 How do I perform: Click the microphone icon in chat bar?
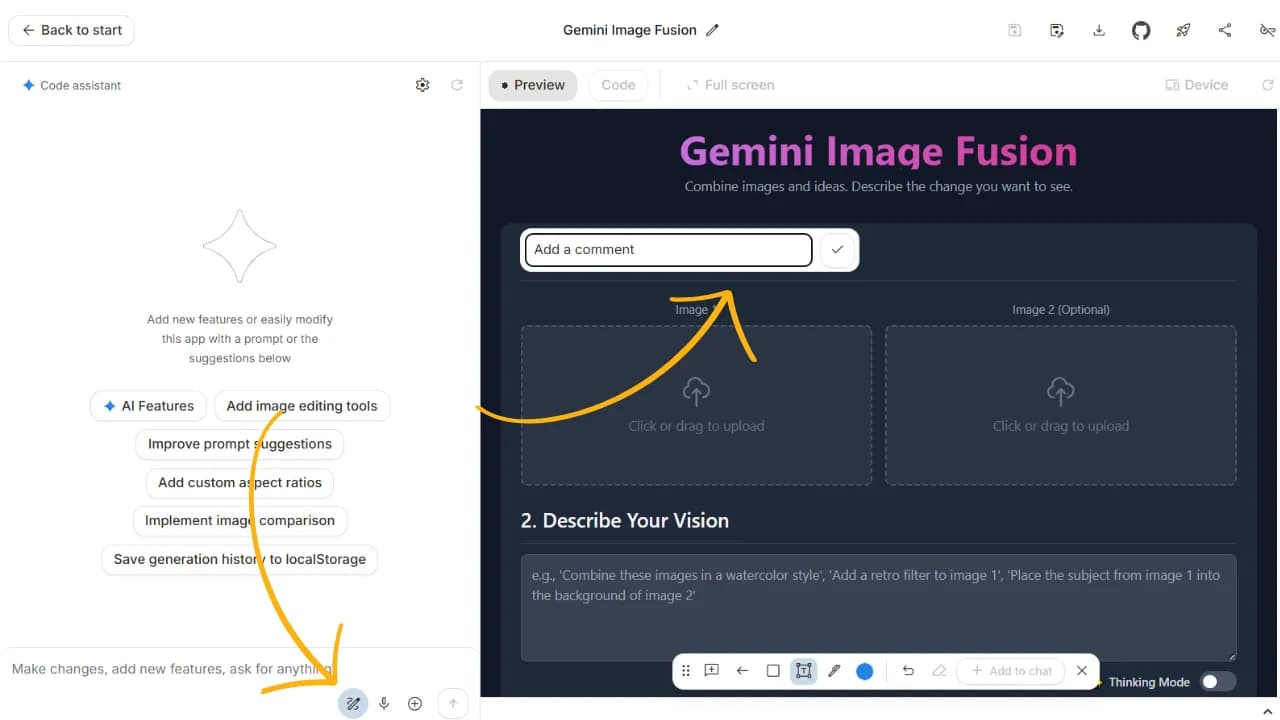coord(384,704)
